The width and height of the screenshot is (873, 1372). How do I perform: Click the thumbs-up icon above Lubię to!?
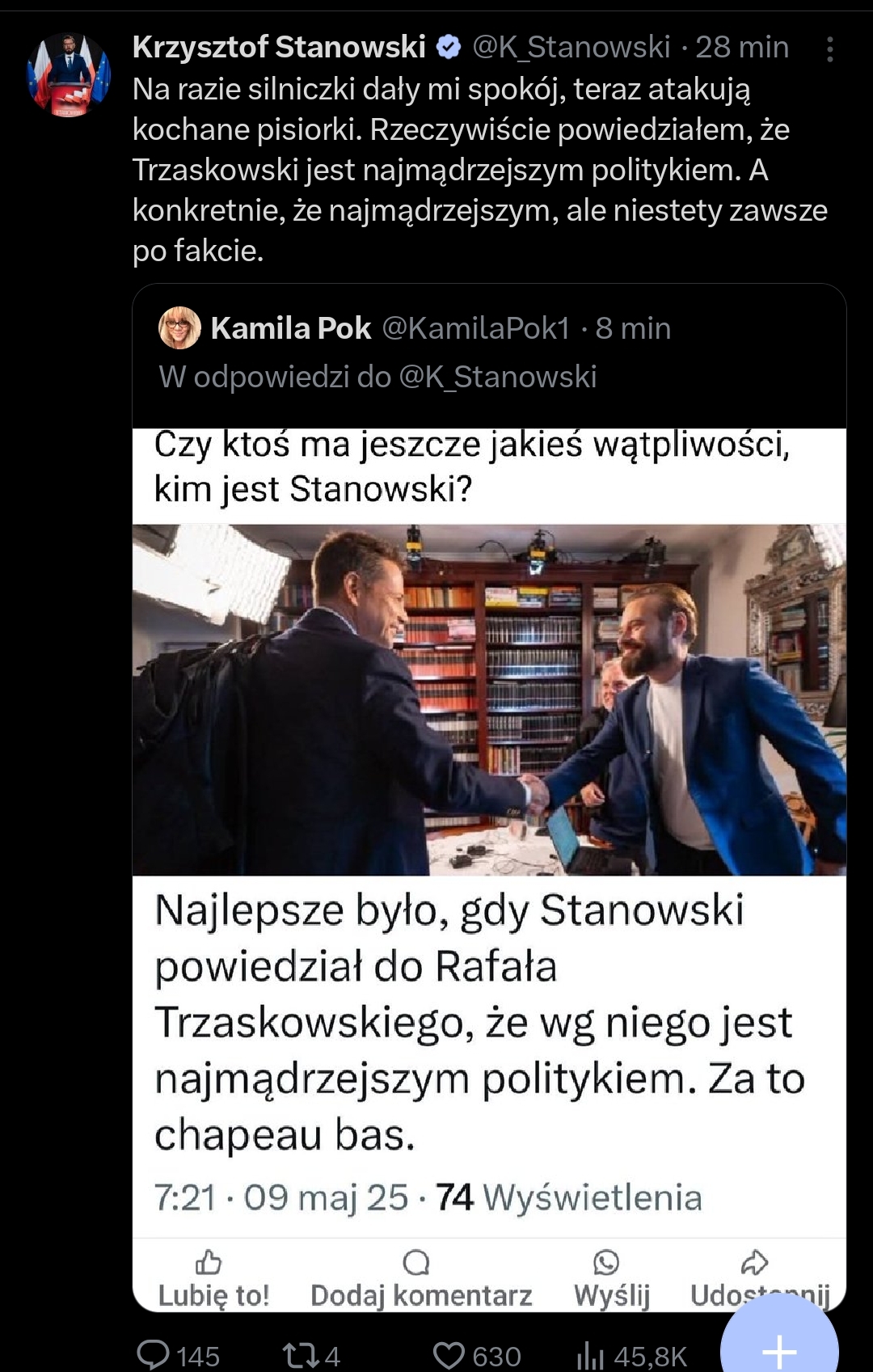pyautogui.click(x=209, y=1261)
